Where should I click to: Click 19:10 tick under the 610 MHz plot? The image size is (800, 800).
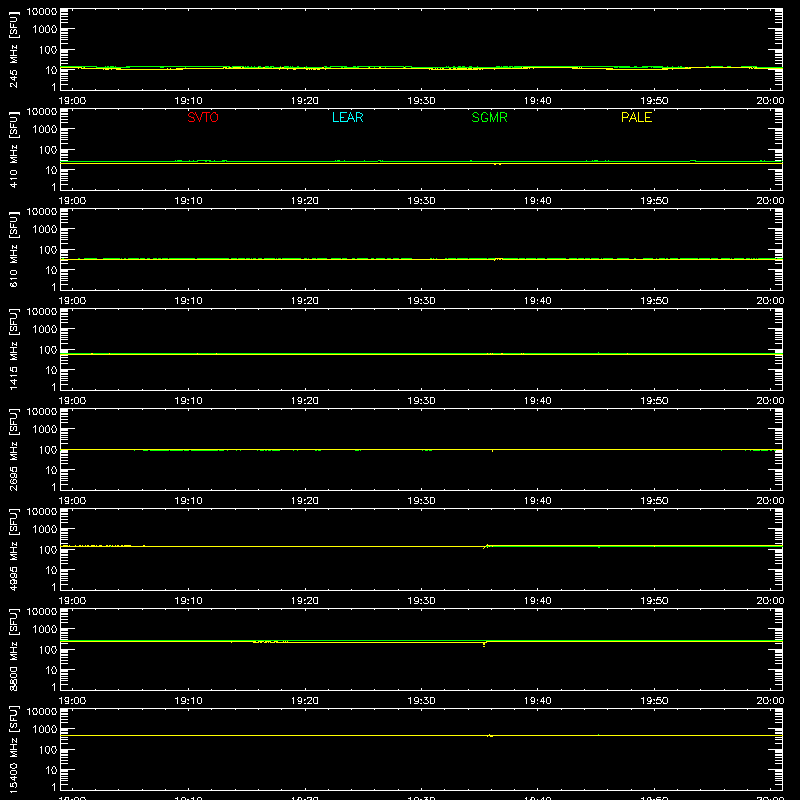[x=188, y=301]
